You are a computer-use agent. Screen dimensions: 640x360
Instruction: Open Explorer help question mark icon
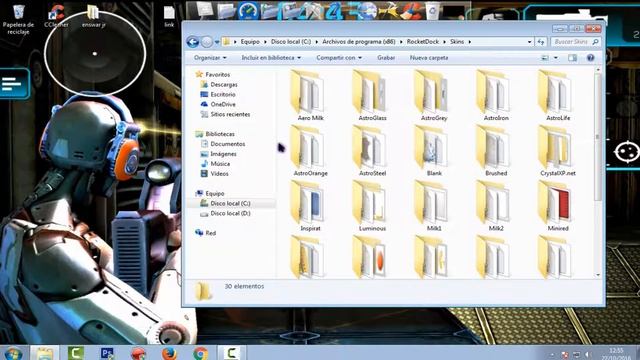coord(590,58)
